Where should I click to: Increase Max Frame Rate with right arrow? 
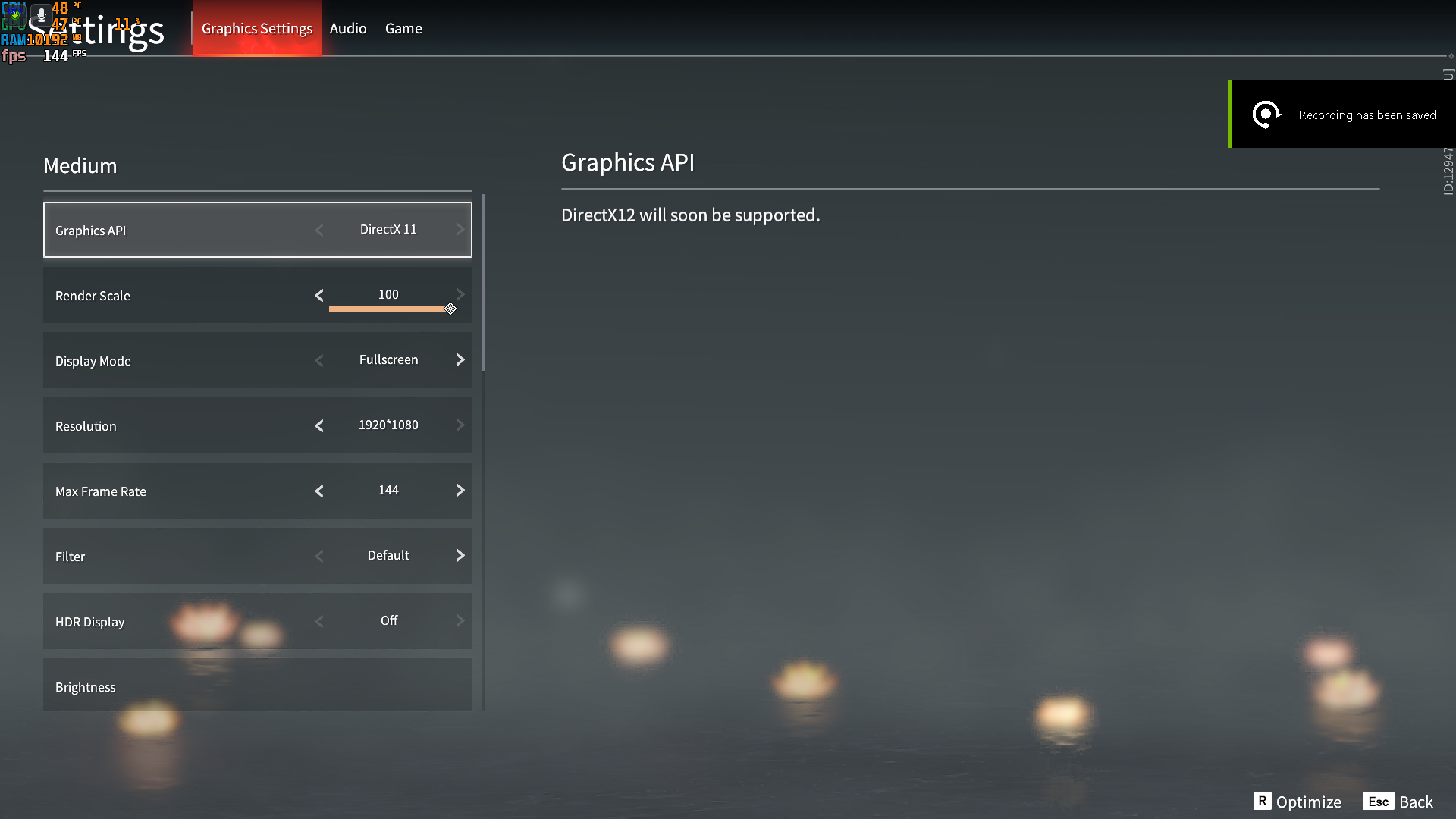460,491
